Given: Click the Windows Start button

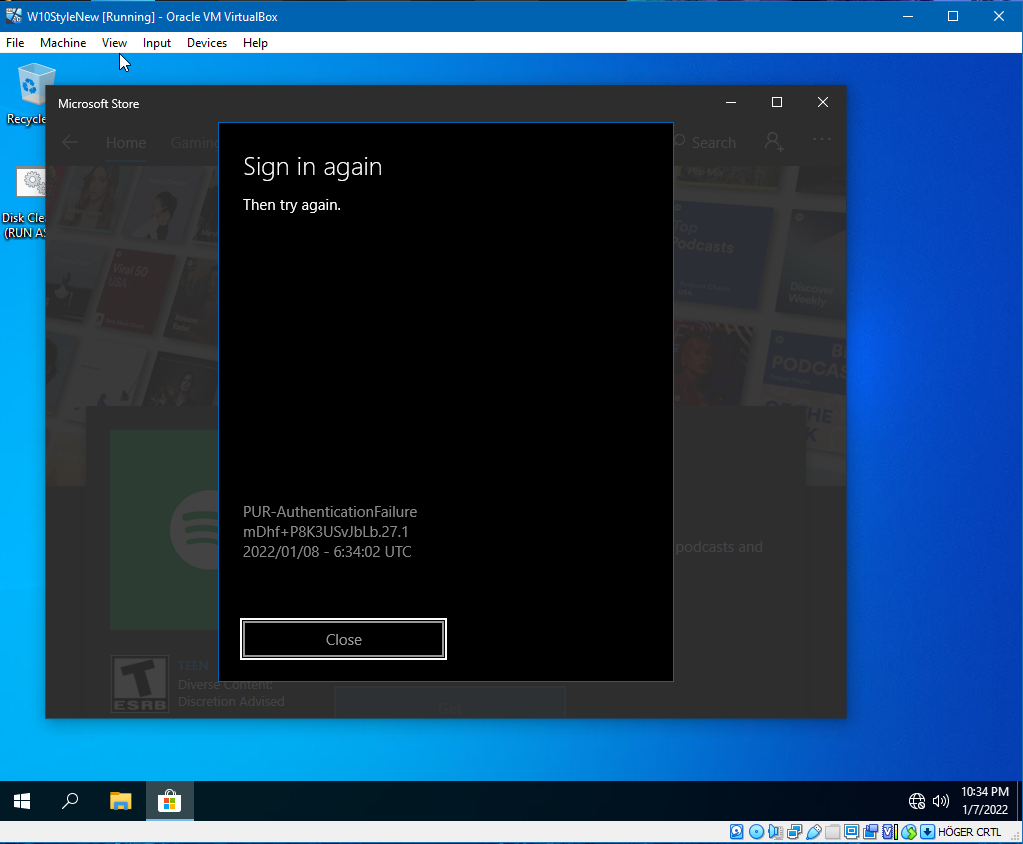Looking at the screenshot, I should 22,801.
